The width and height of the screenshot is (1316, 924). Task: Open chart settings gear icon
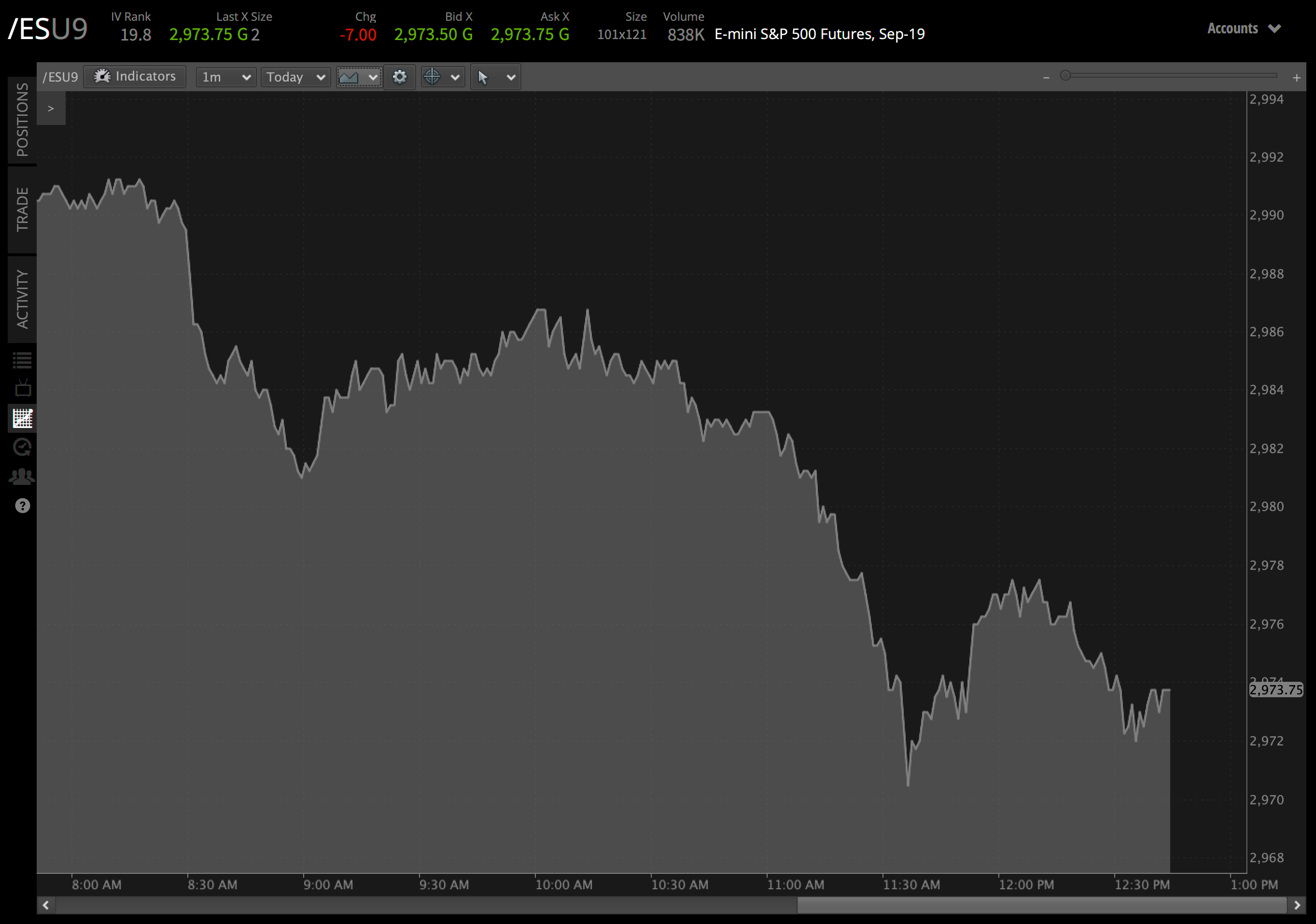point(400,77)
